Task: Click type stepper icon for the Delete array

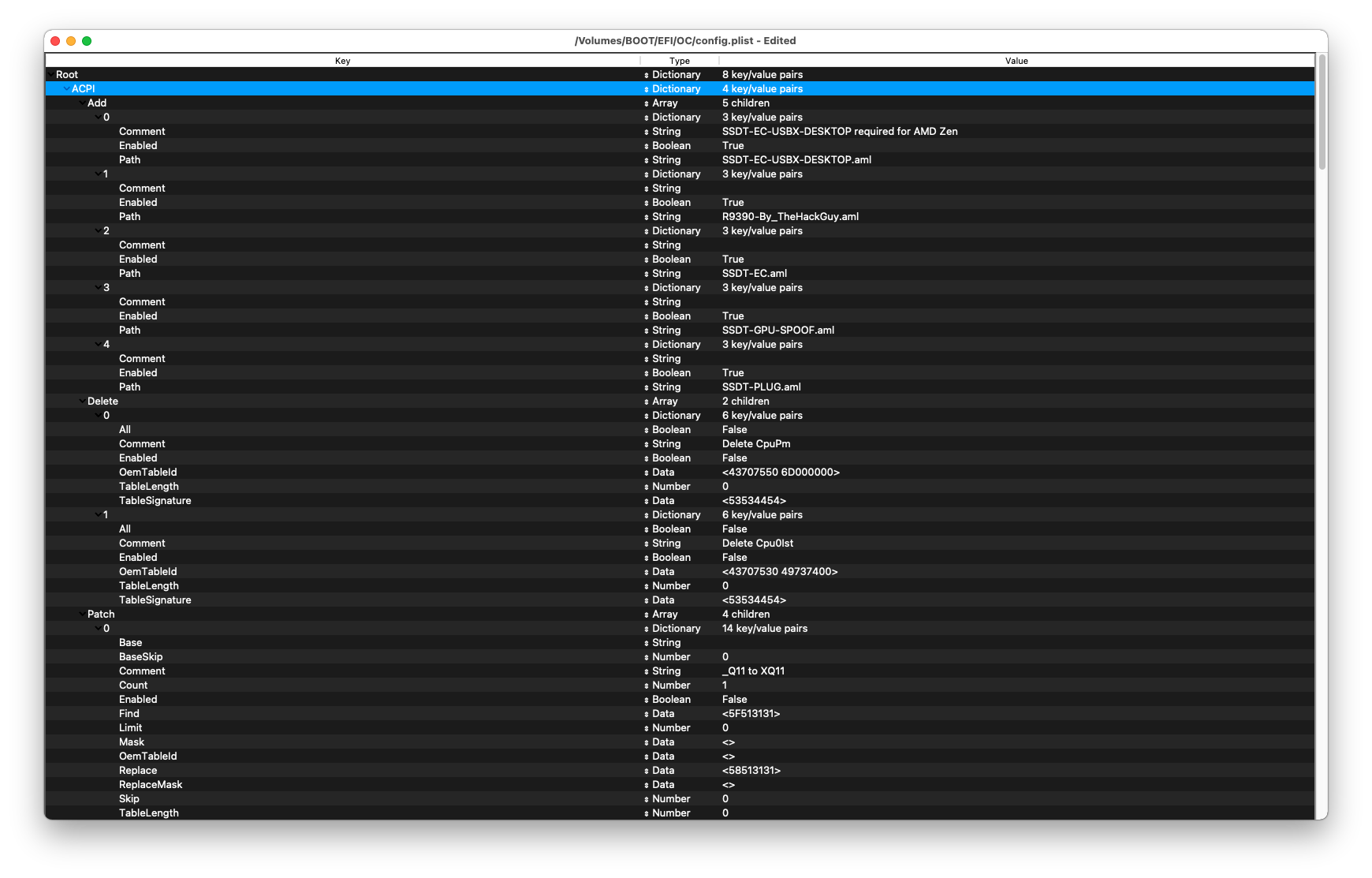Action: [647, 402]
